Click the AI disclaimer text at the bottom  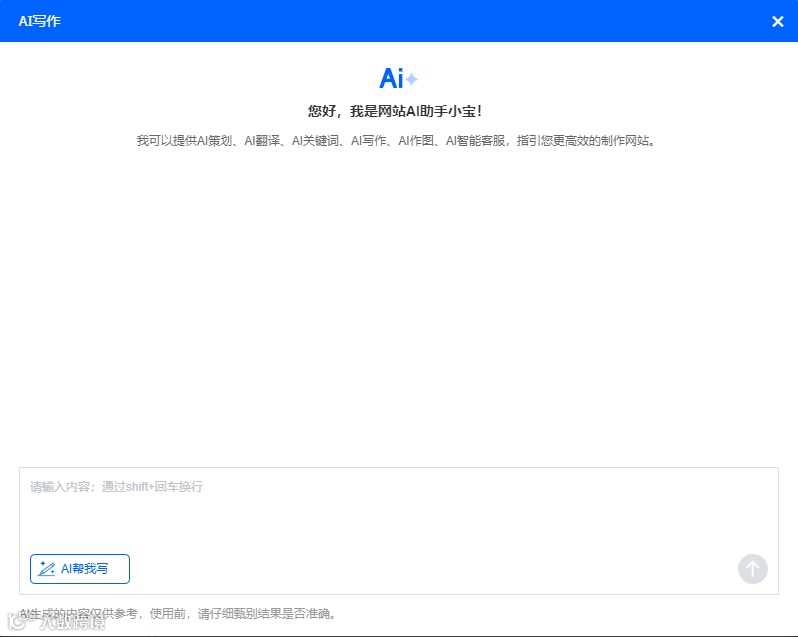(x=178, y=614)
